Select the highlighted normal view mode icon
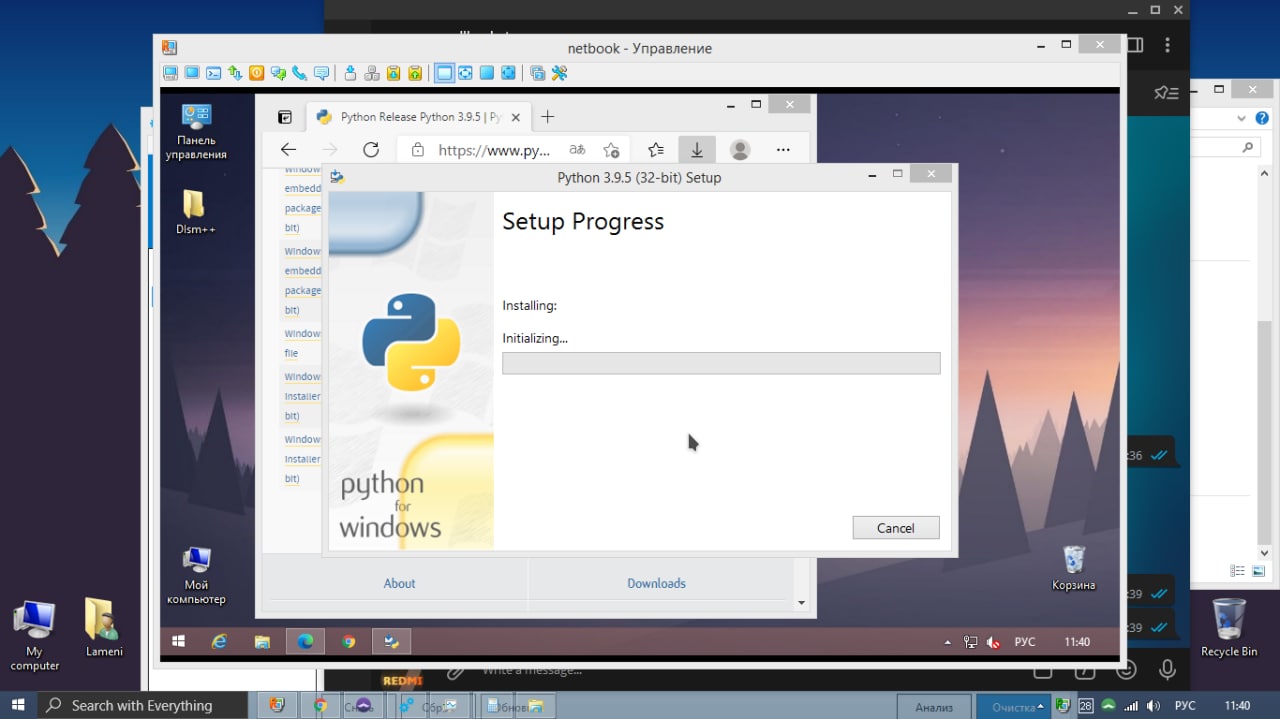The image size is (1280, 719). coord(443,73)
